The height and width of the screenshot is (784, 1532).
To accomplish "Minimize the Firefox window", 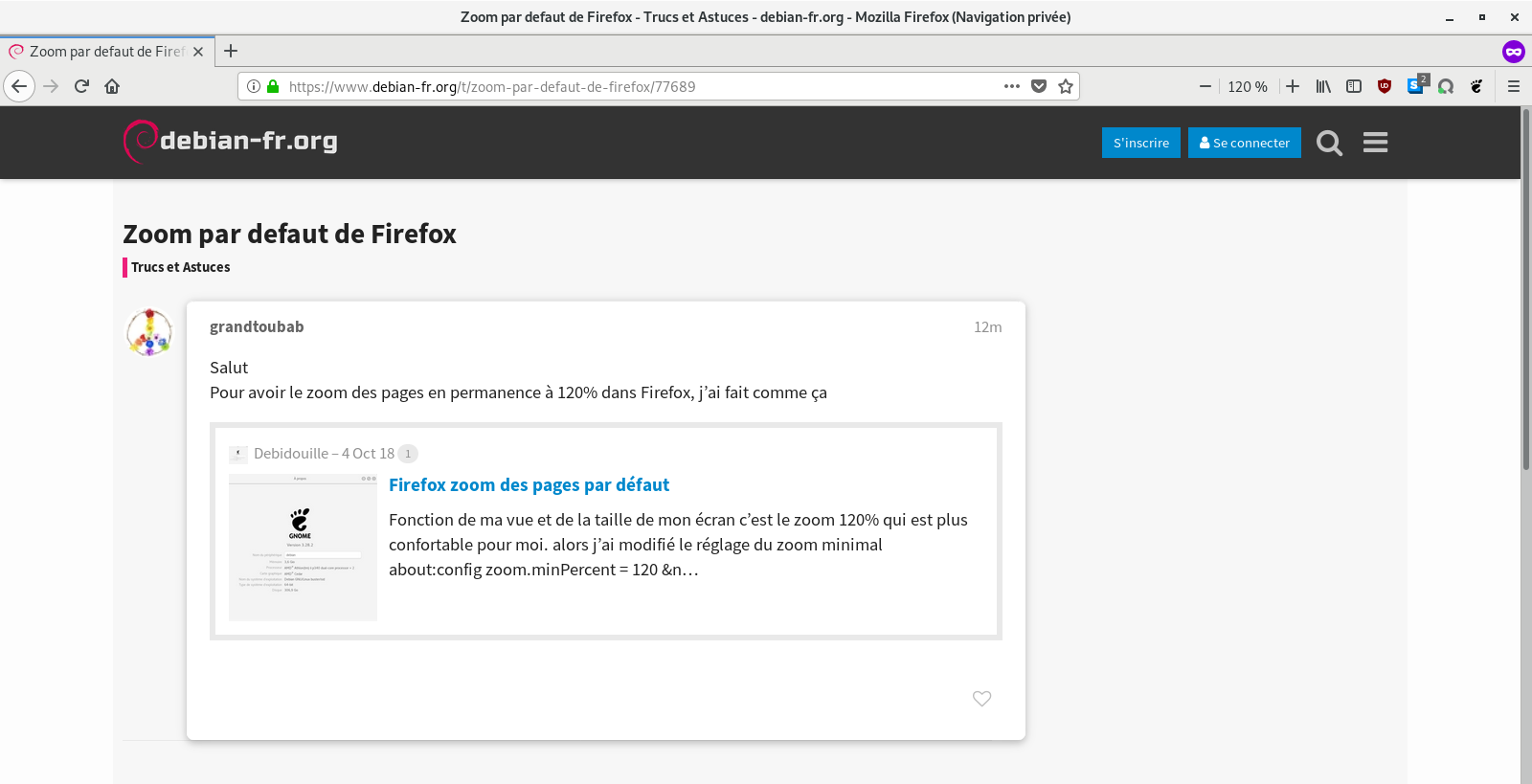I will click(1450, 17).
